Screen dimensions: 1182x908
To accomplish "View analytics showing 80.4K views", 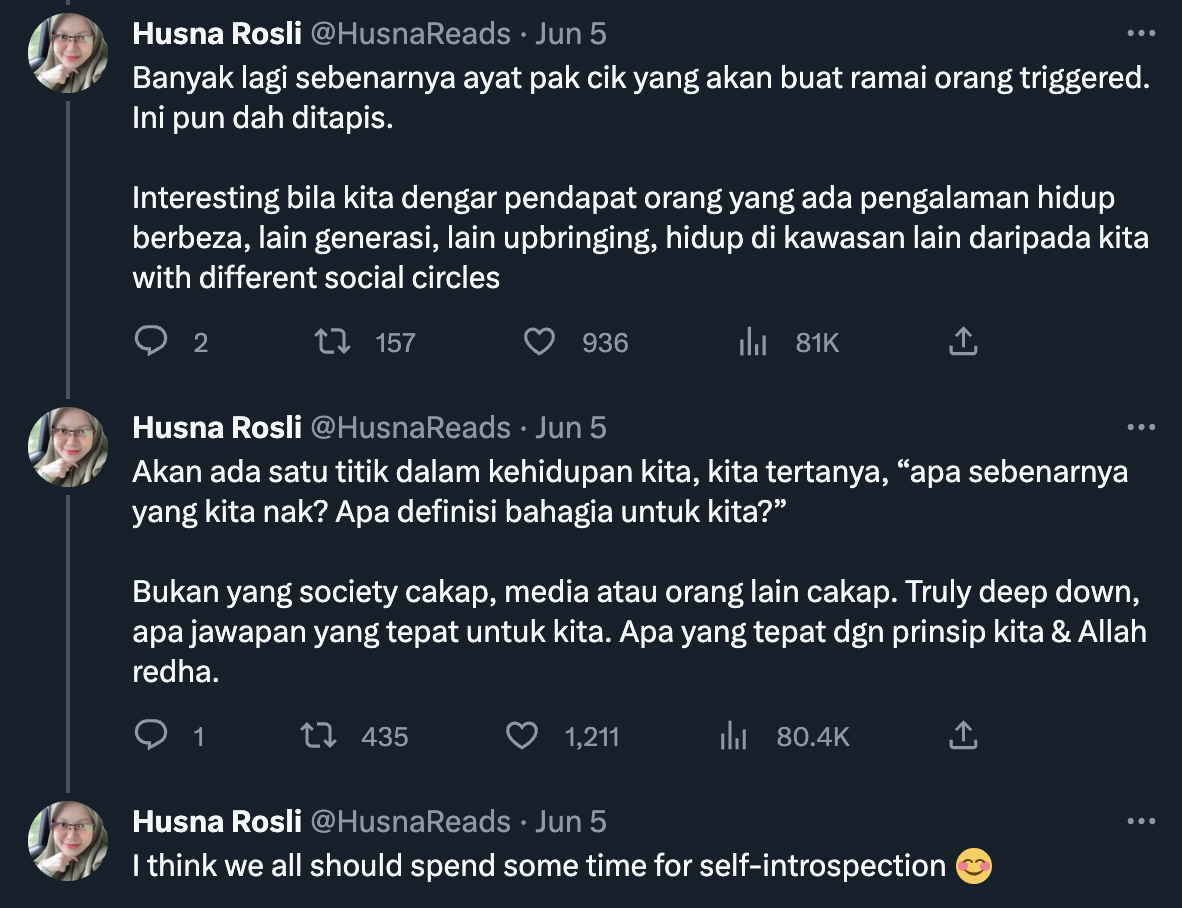I will (734, 737).
